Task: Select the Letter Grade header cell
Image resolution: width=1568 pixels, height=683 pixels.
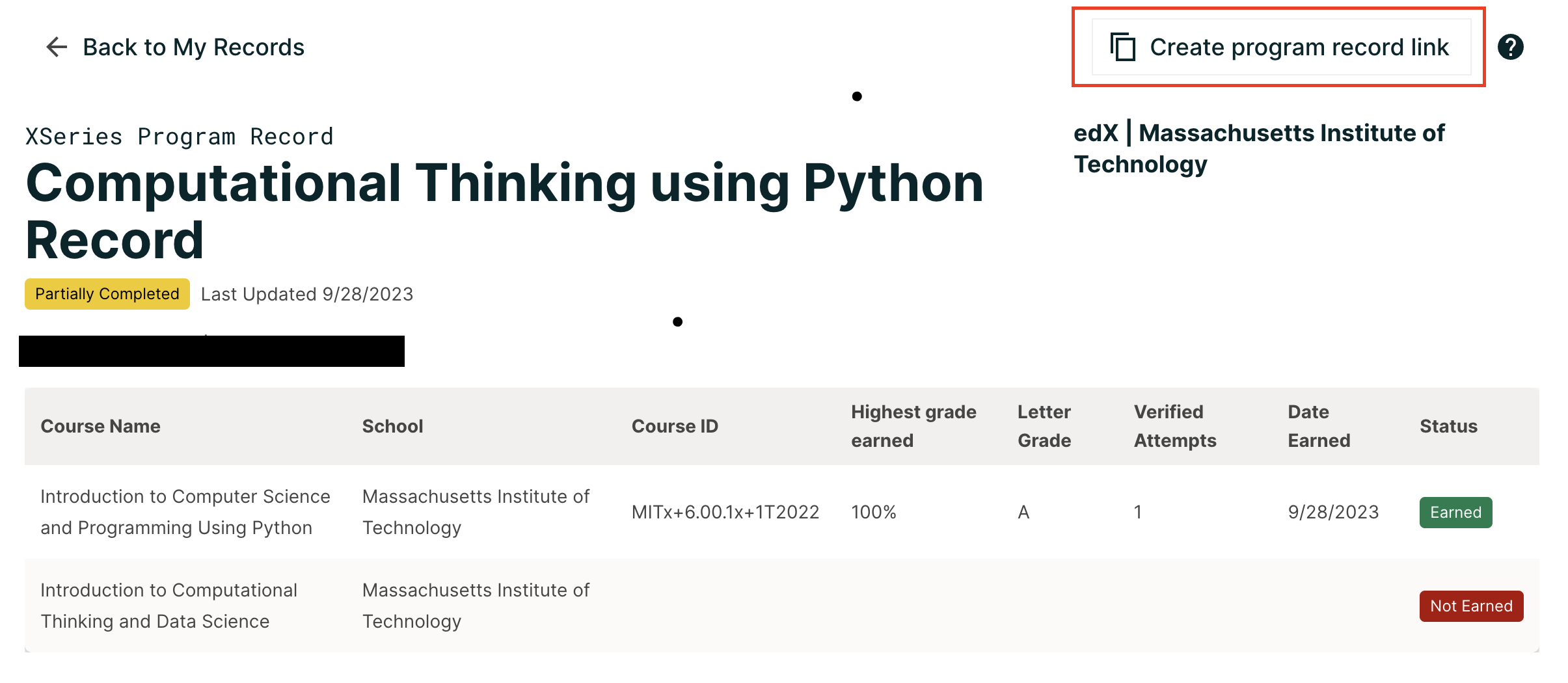Action: click(1042, 426)
